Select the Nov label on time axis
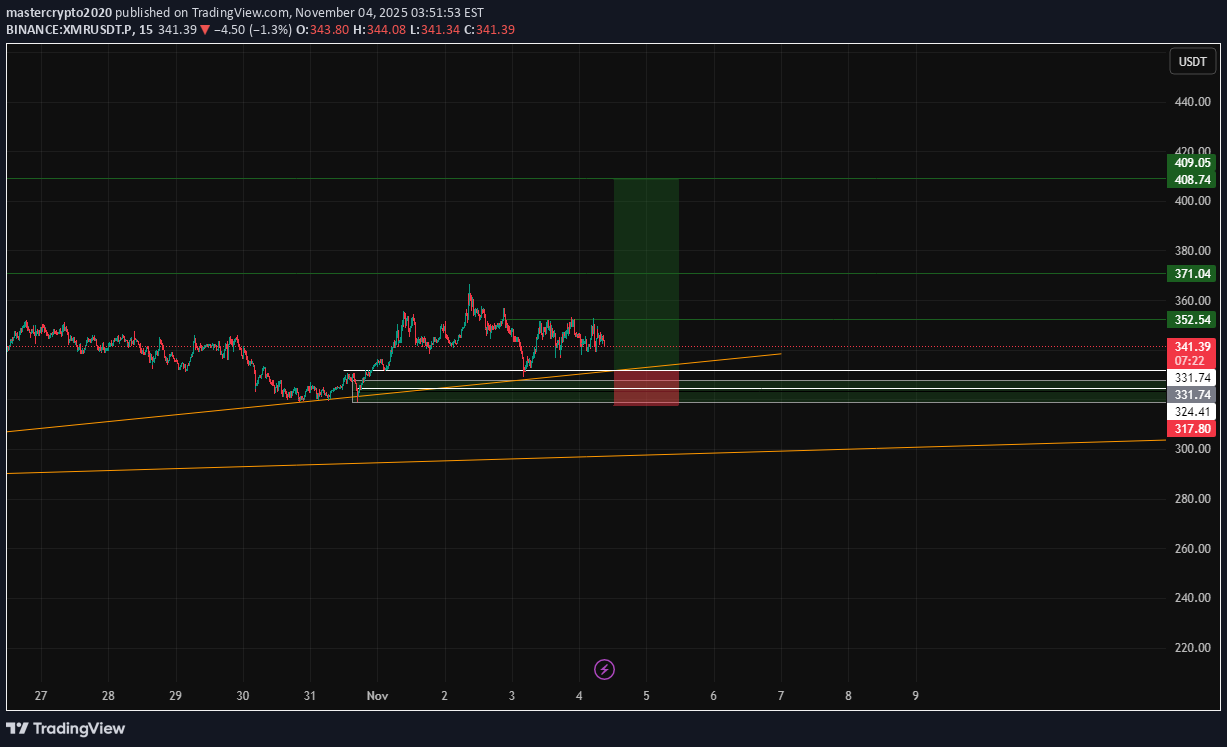 377,695
